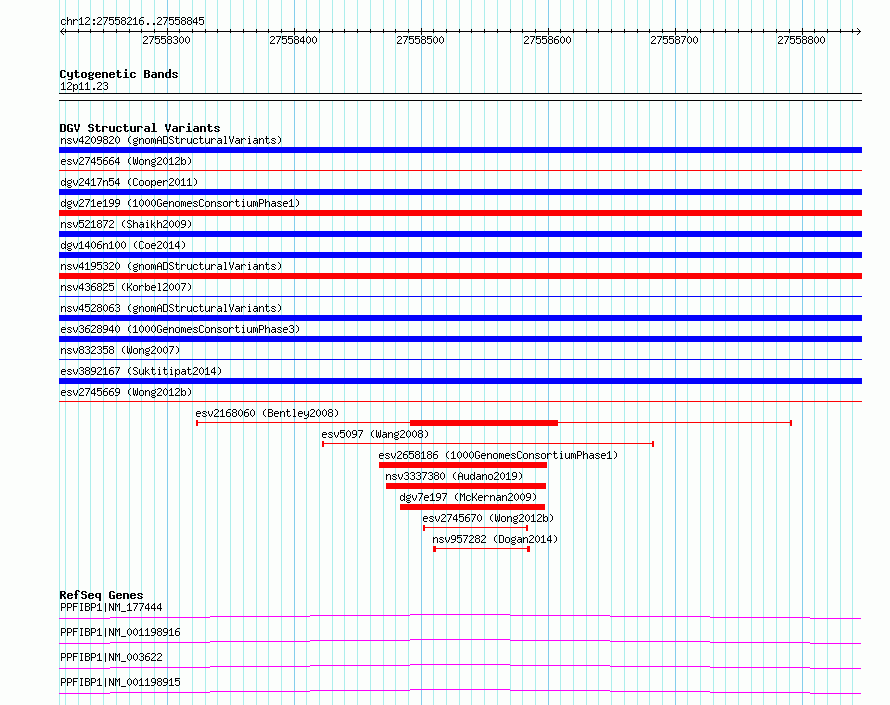
Task: Select PPFIBP1|NM_001198916 transcript label
Action: 120,632
